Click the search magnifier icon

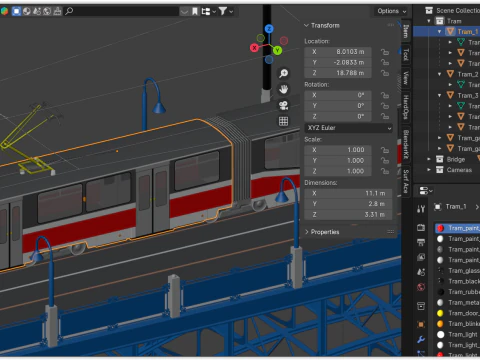coord(69,11)
